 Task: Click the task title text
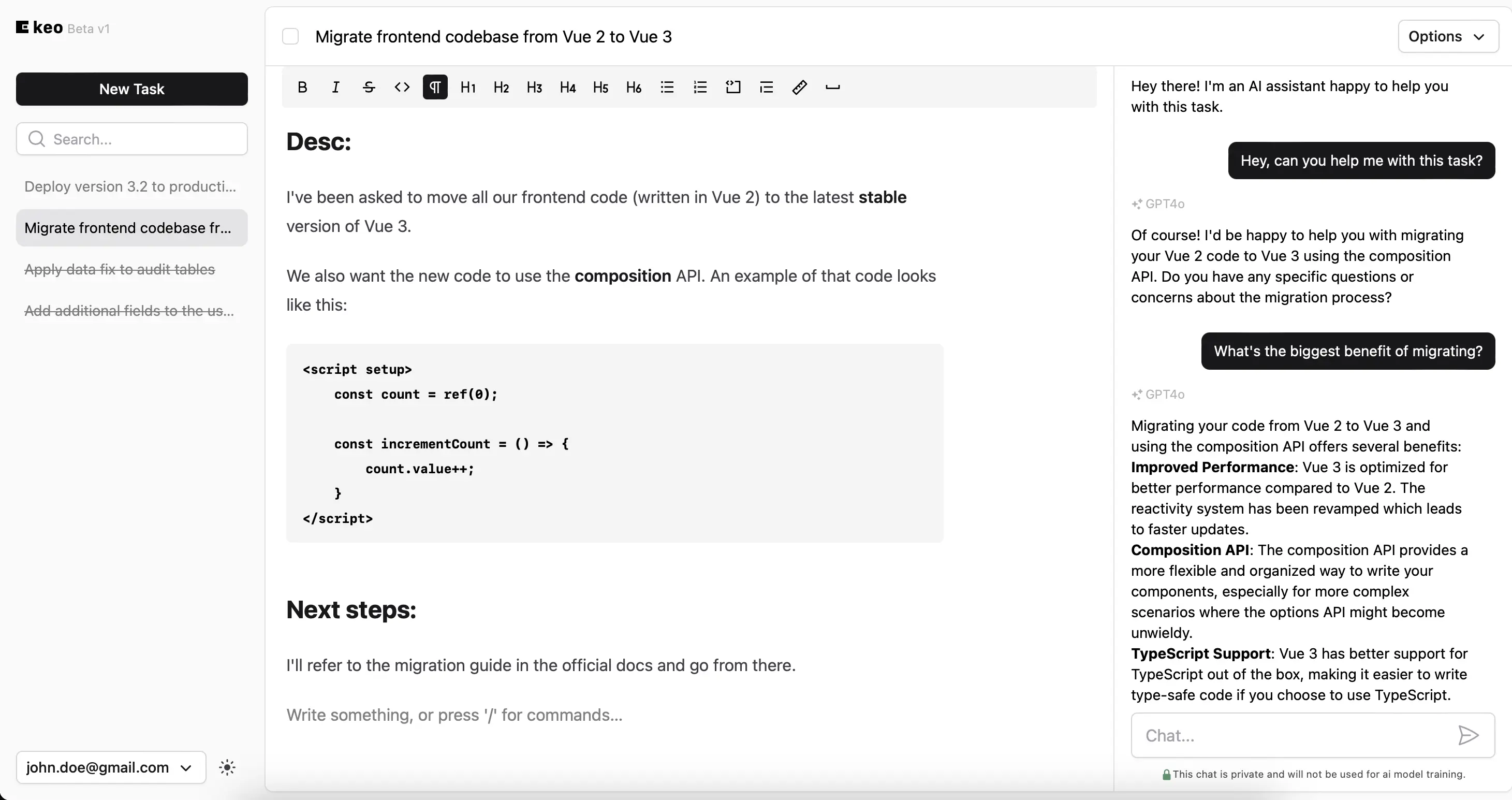[x=494, y=36]
